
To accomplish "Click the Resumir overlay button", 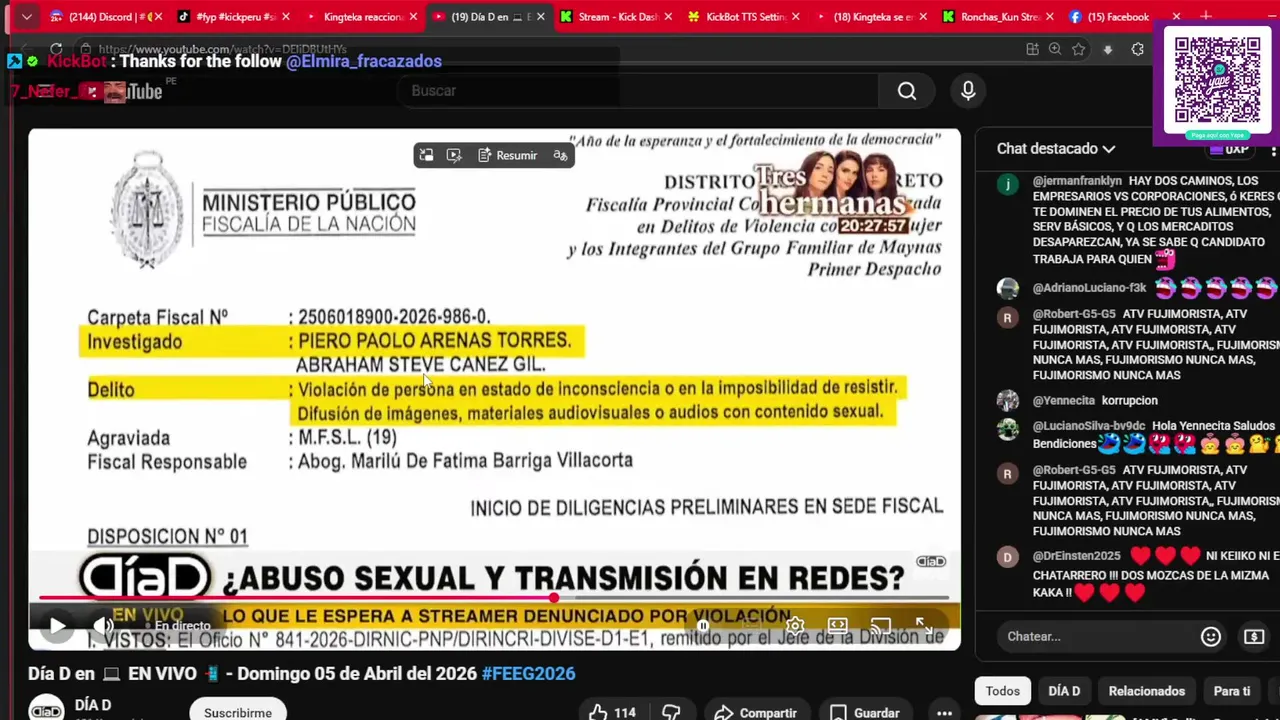I will (508, 155).
